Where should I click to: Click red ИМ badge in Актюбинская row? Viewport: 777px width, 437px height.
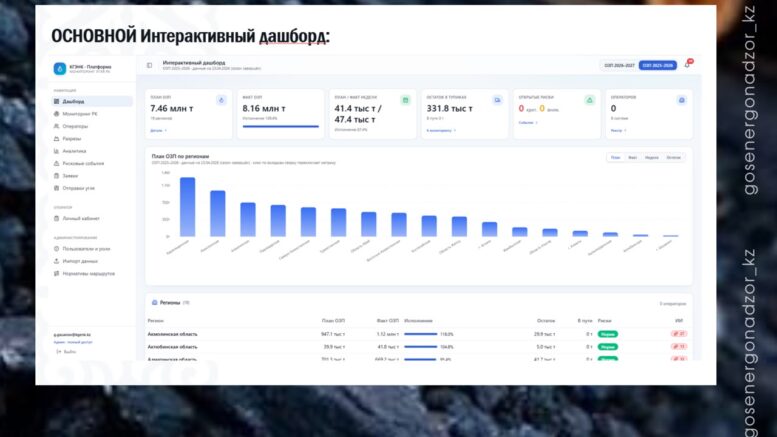(x=678, y=347)
